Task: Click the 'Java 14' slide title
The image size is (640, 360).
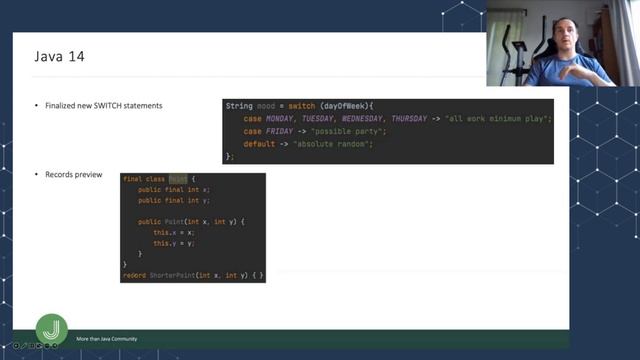Action: point(59,56)
